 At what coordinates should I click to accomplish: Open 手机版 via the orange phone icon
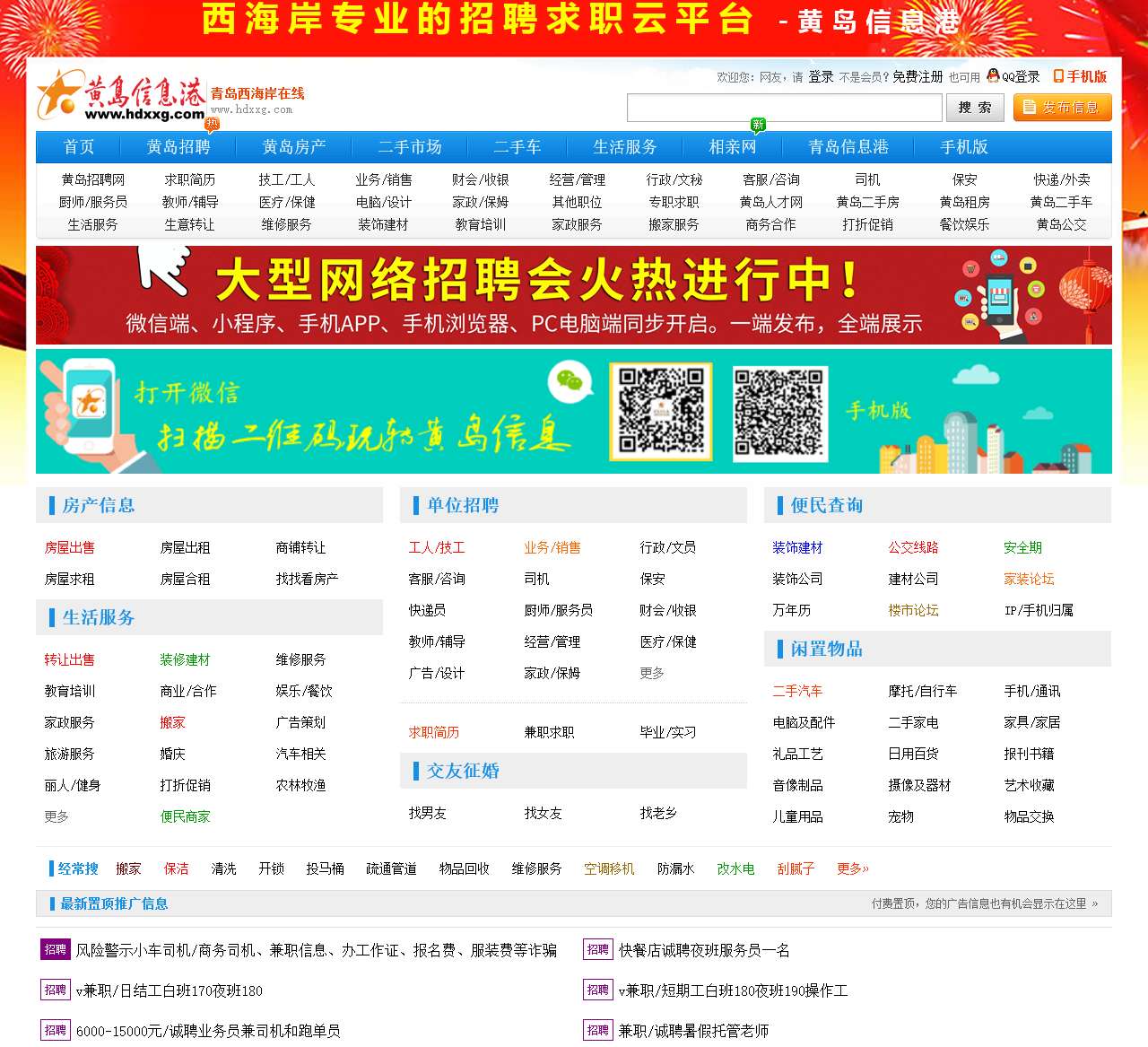click(1059, 76)
